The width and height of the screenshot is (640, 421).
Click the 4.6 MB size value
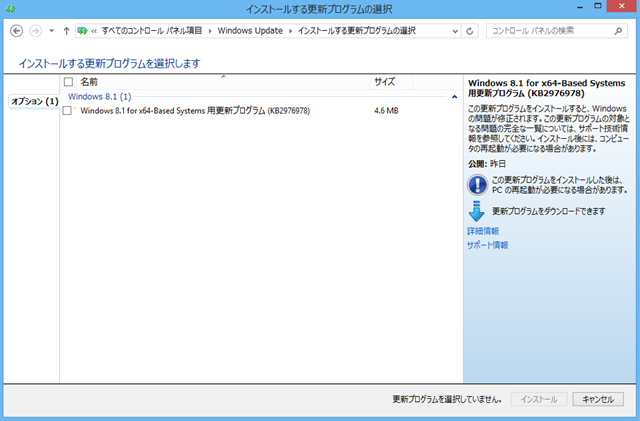pyautogui.click(x=386, y=111)
